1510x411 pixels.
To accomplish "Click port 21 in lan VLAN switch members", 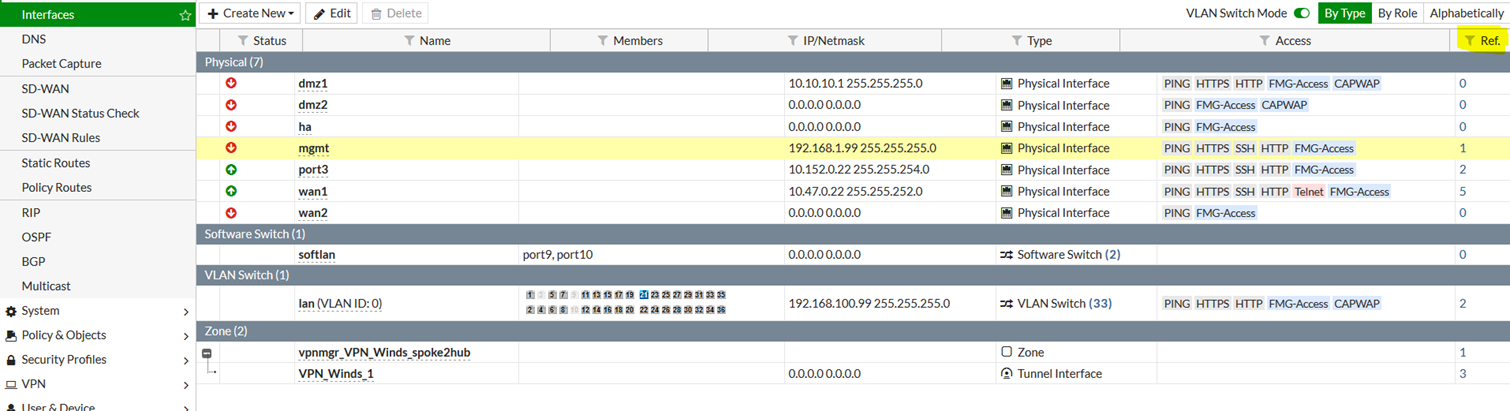I will point(644,295).
